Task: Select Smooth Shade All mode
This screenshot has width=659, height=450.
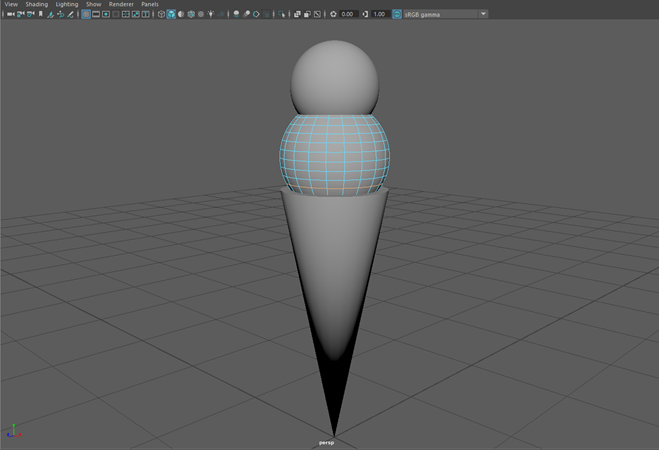Action: point(171,14)
